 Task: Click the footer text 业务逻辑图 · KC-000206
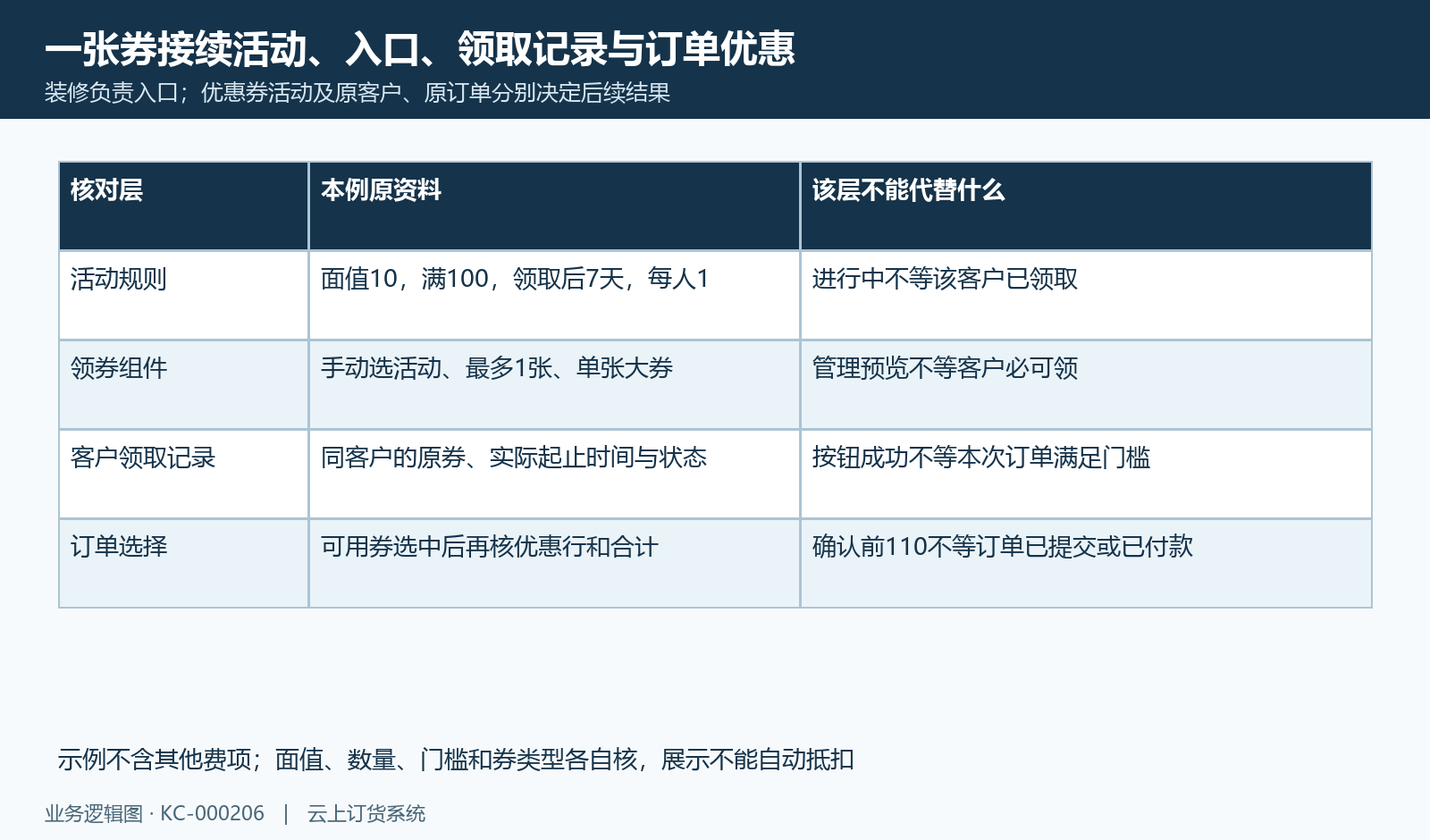(155, 814)
